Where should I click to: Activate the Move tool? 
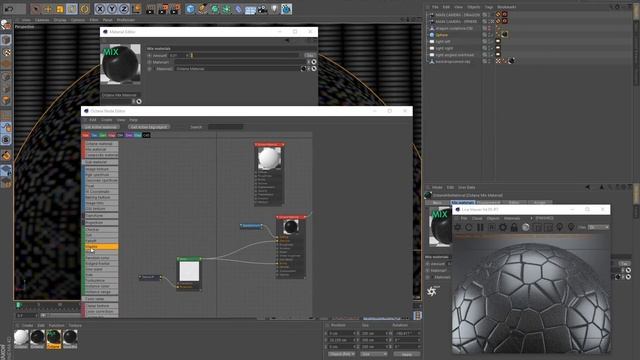point(47,9)
